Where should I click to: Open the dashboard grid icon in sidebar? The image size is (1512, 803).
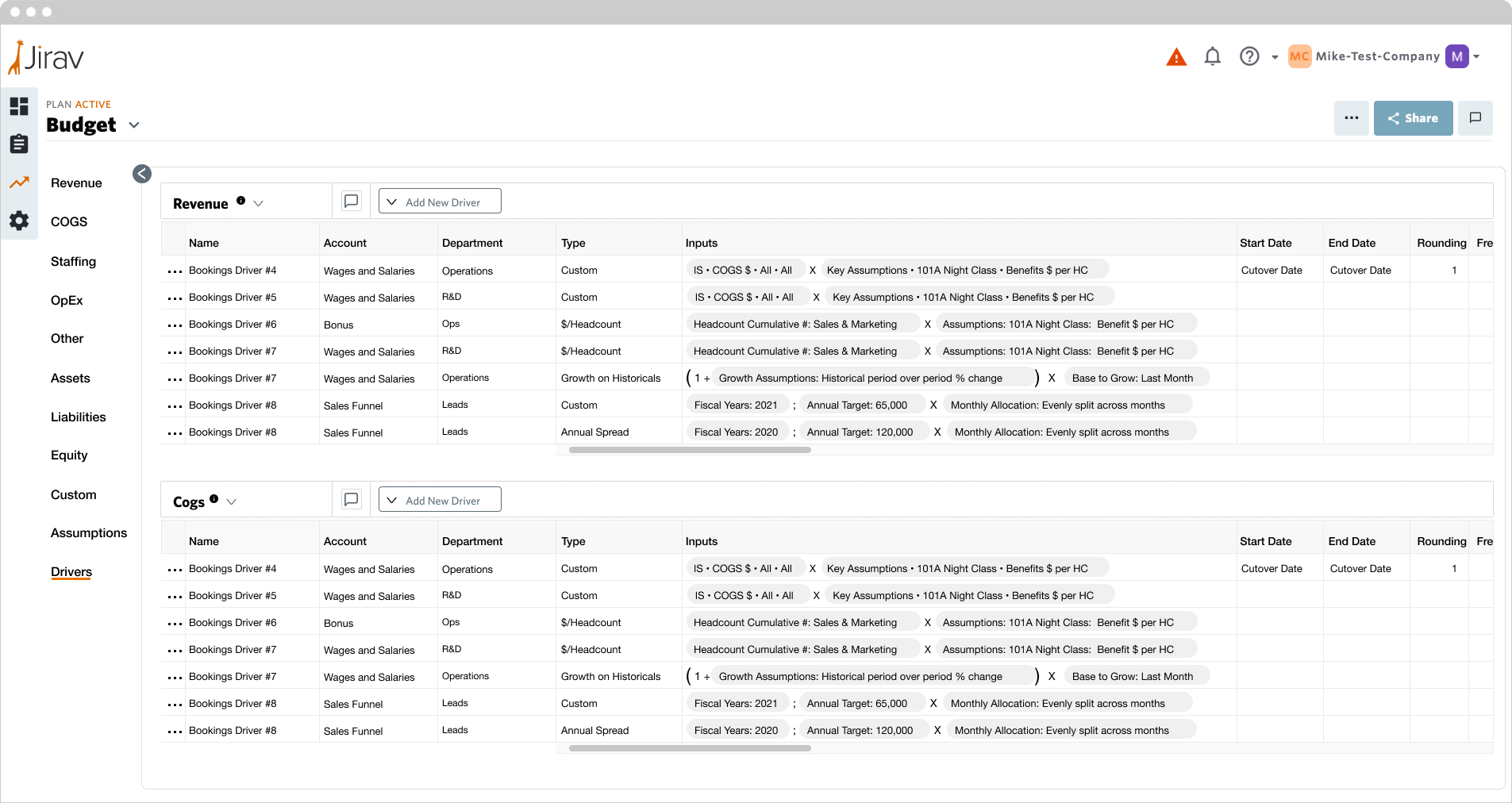tap(19, 106)
